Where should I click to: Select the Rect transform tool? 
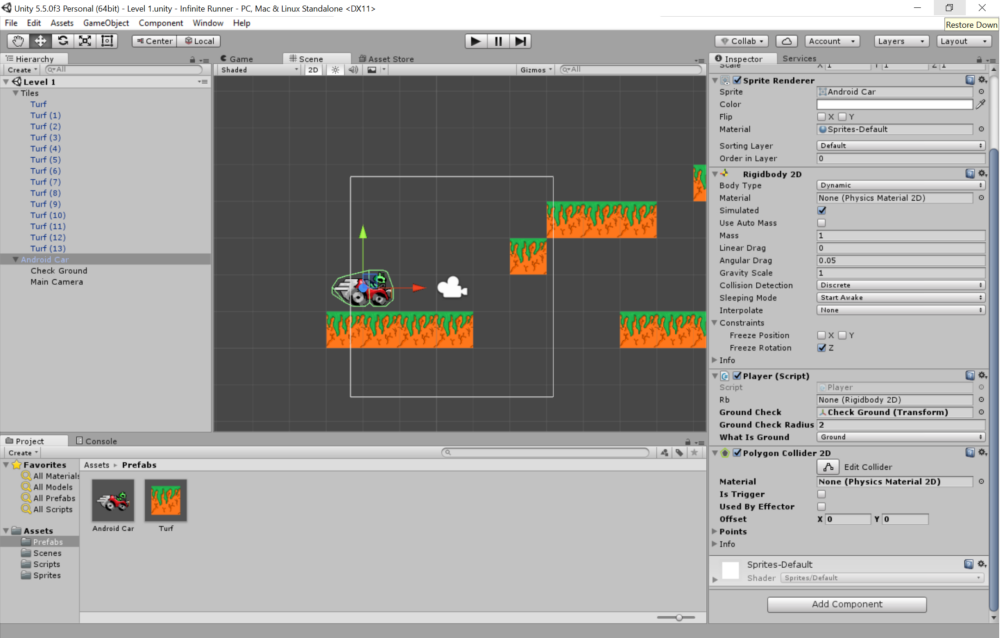(x=105, y=41)
